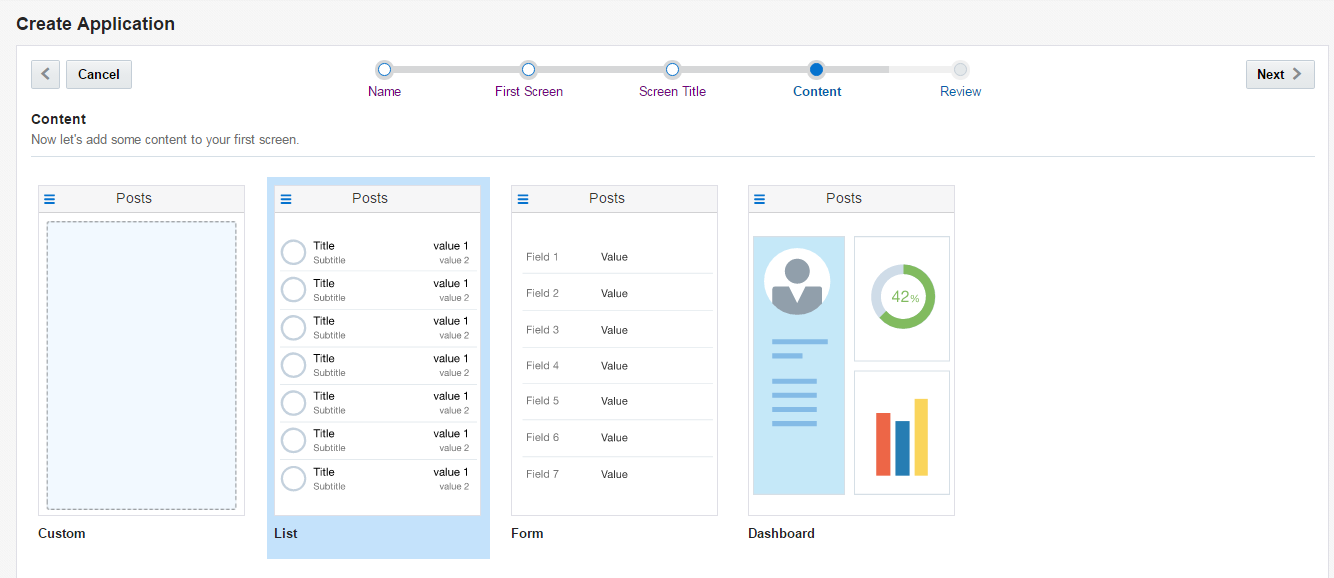Go back with the left chevron button
Viewport: 1334px width, 578px height.
click(45, 74)
